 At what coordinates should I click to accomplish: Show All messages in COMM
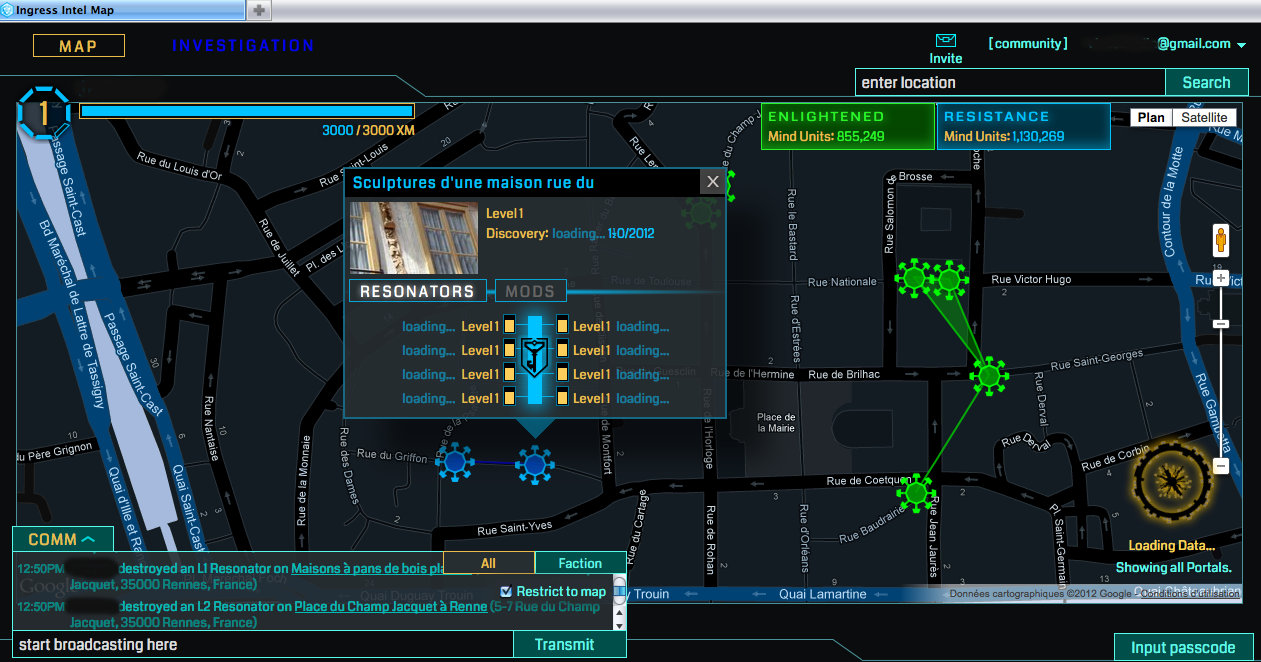pos(488,563)
